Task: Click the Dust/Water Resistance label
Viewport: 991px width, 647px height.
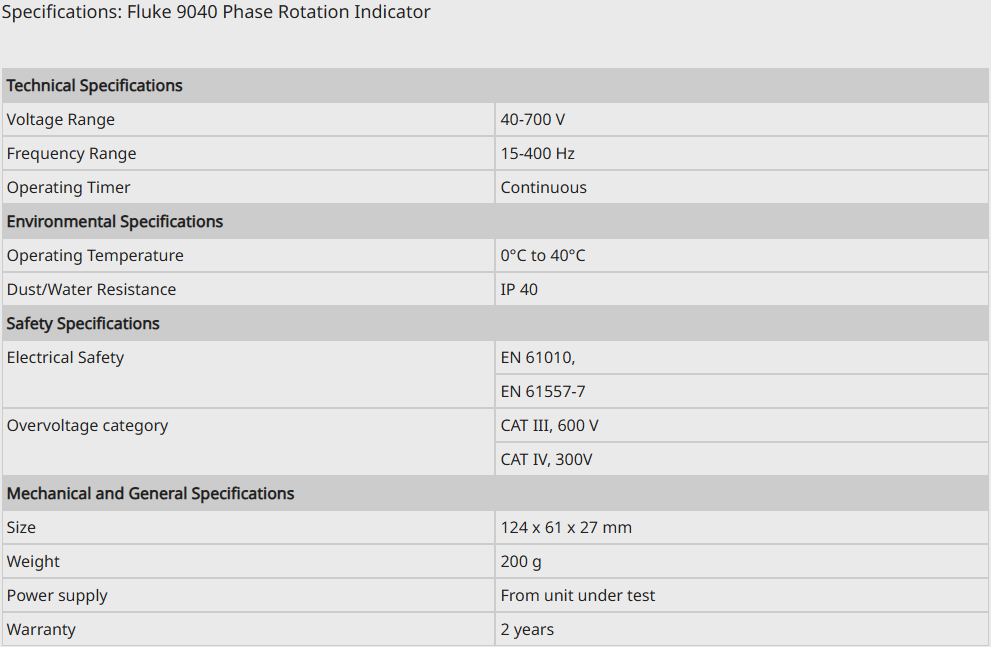Action: point(91,290)
